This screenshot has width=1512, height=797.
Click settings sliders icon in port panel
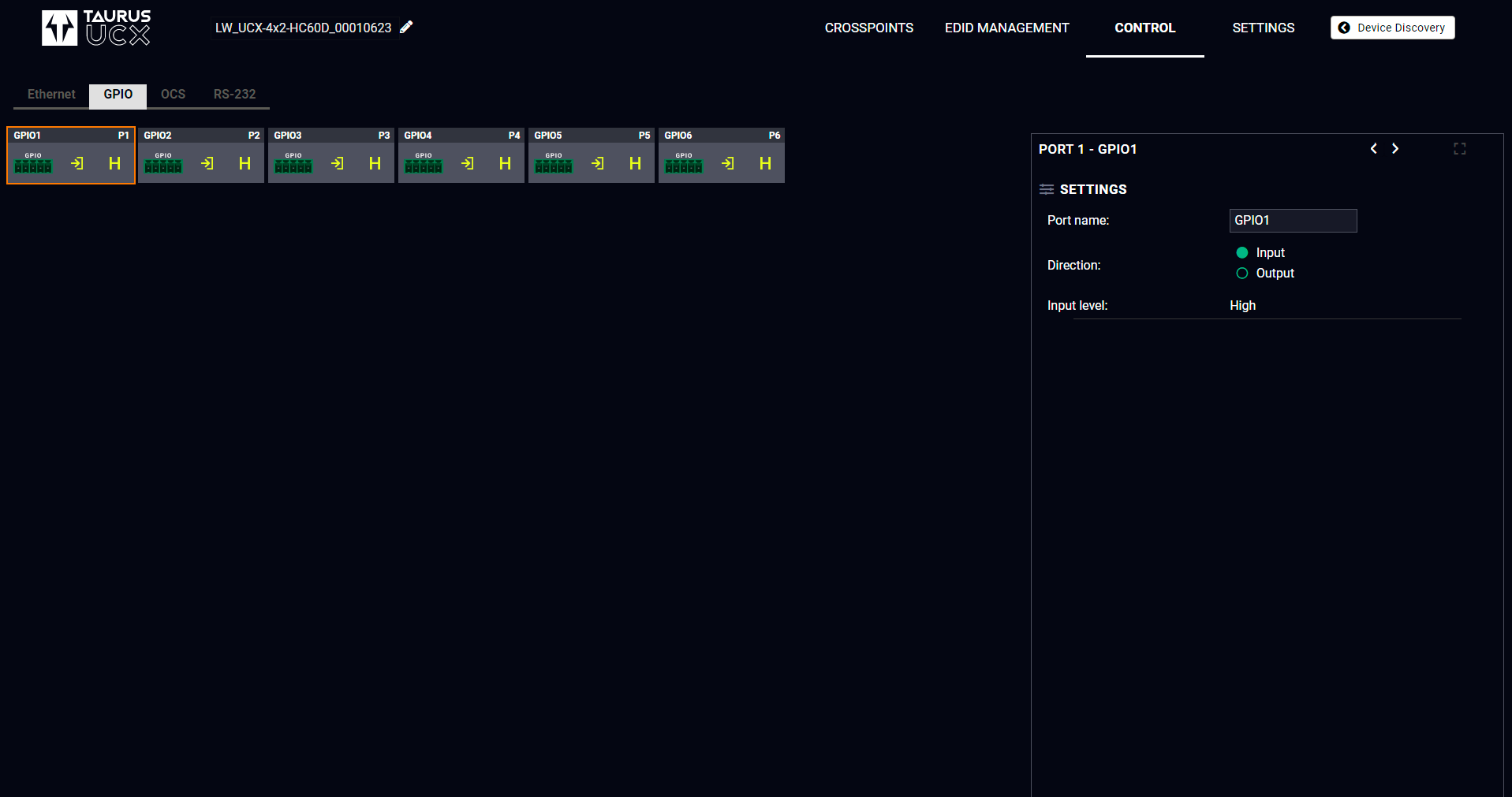(1047, 189)
